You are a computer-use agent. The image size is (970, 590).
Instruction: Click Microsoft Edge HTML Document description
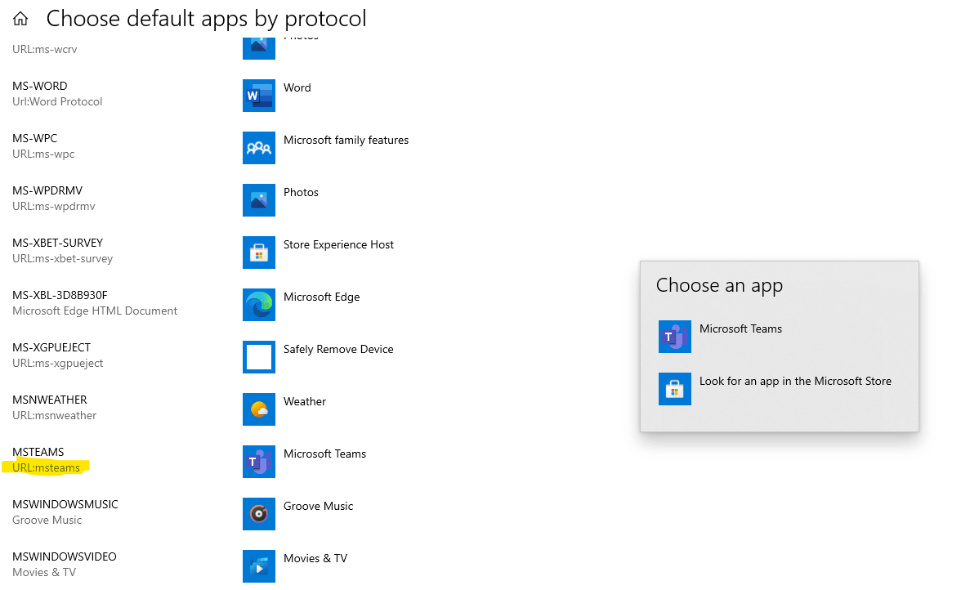pyautogui.click(x=95, y=311)
